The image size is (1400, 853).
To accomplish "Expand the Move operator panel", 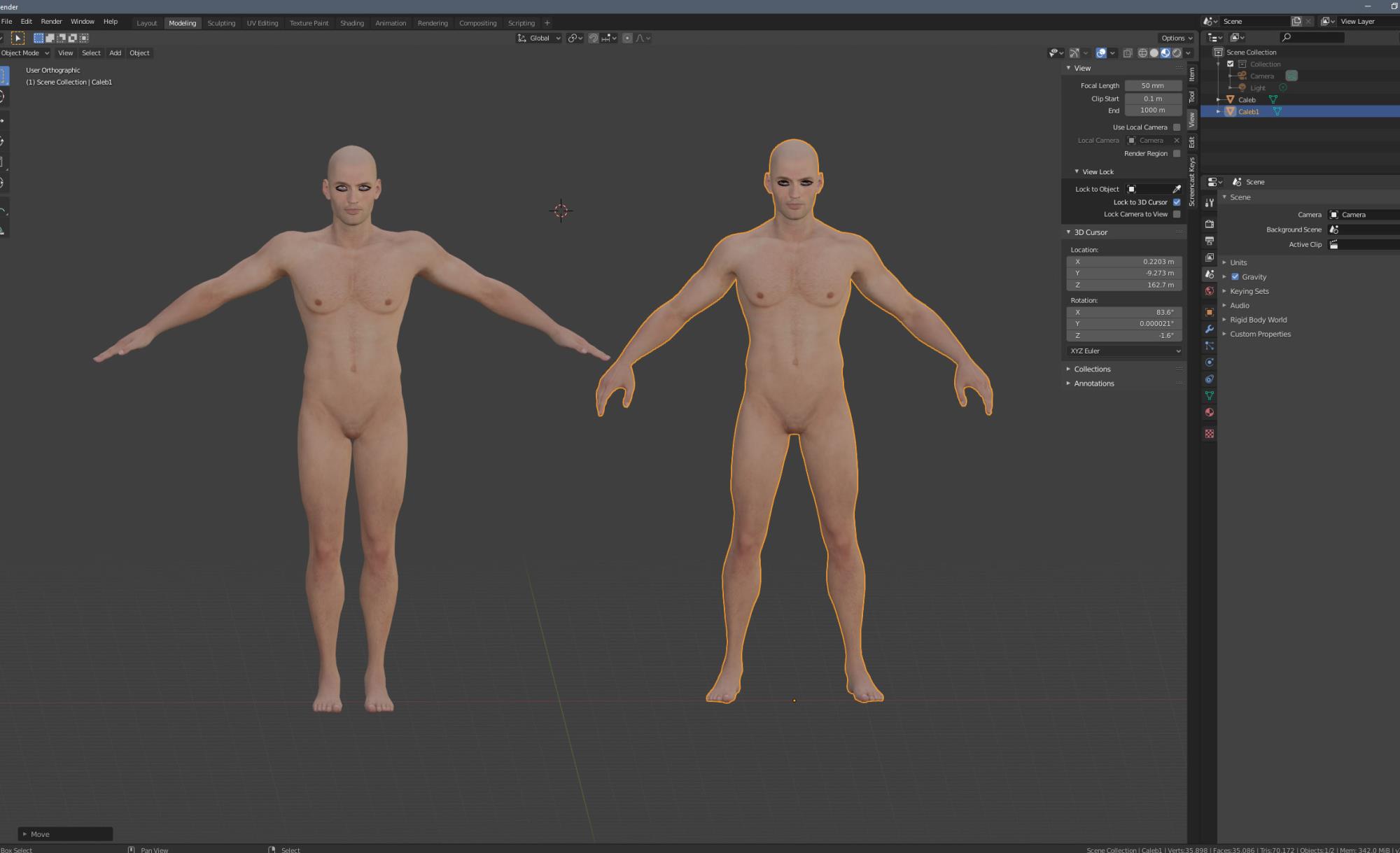I will point(65,834).
